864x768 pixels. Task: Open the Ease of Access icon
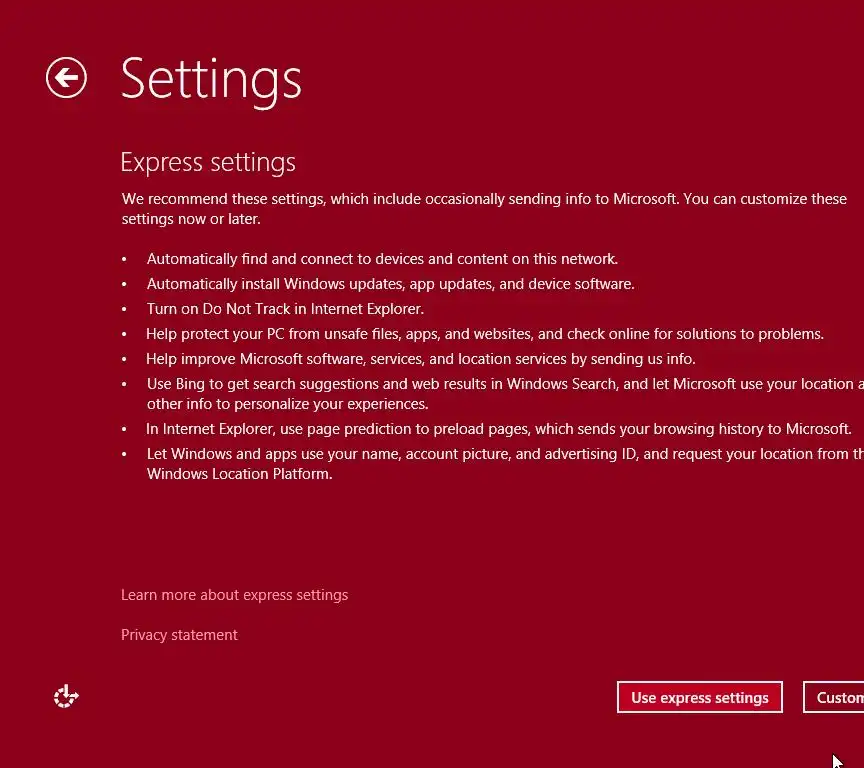click(x=66, y=696)
